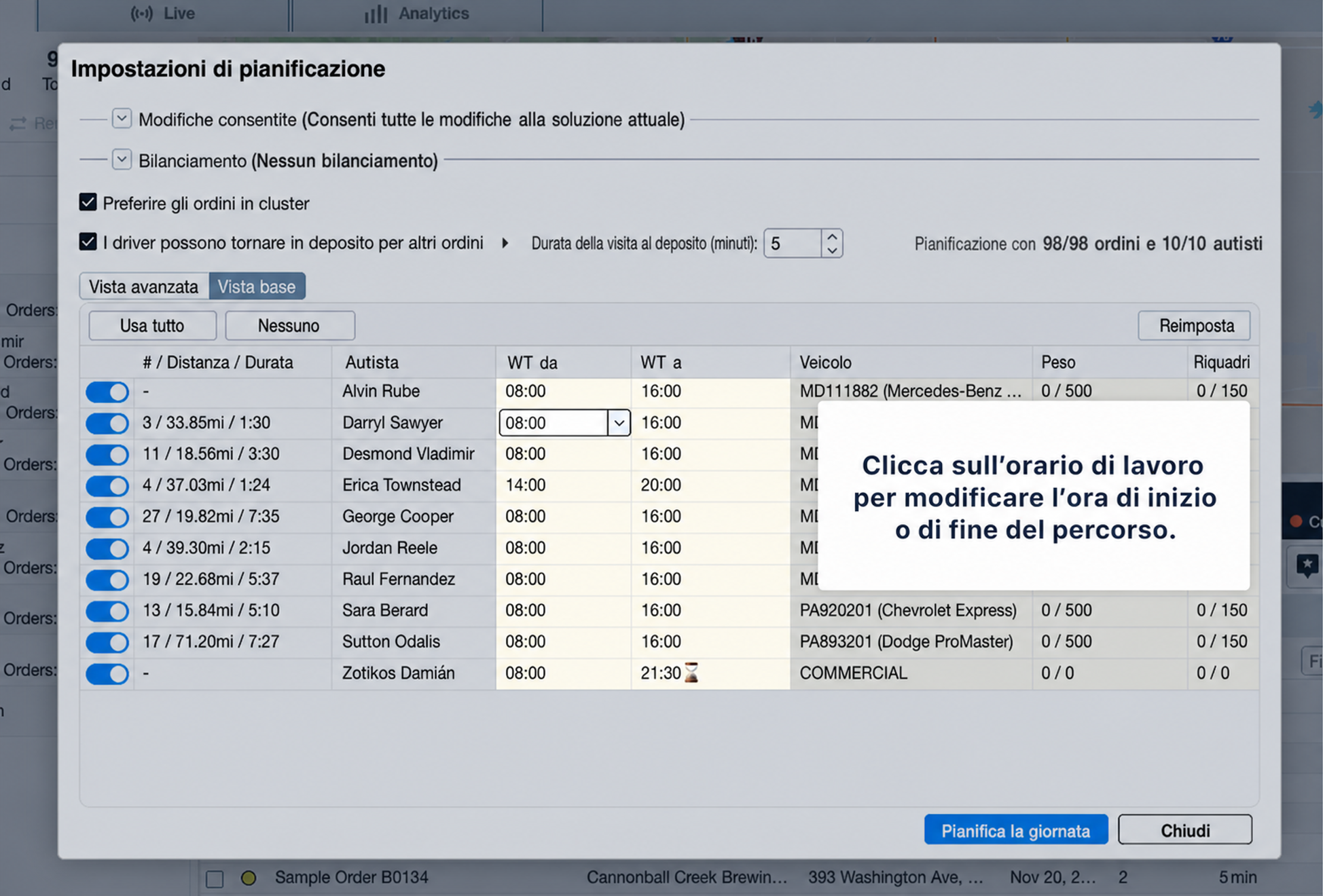Screen dimensions: 1323x896
Task: Click the depot visit duration input field
Action: pos(793,244)
